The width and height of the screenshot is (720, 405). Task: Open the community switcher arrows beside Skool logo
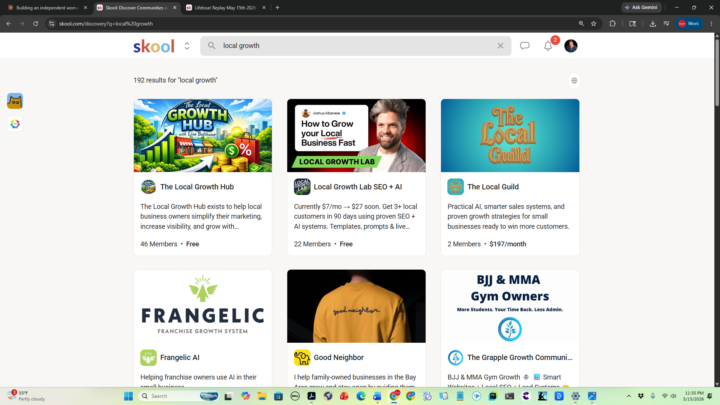click(x=187, y=46)
